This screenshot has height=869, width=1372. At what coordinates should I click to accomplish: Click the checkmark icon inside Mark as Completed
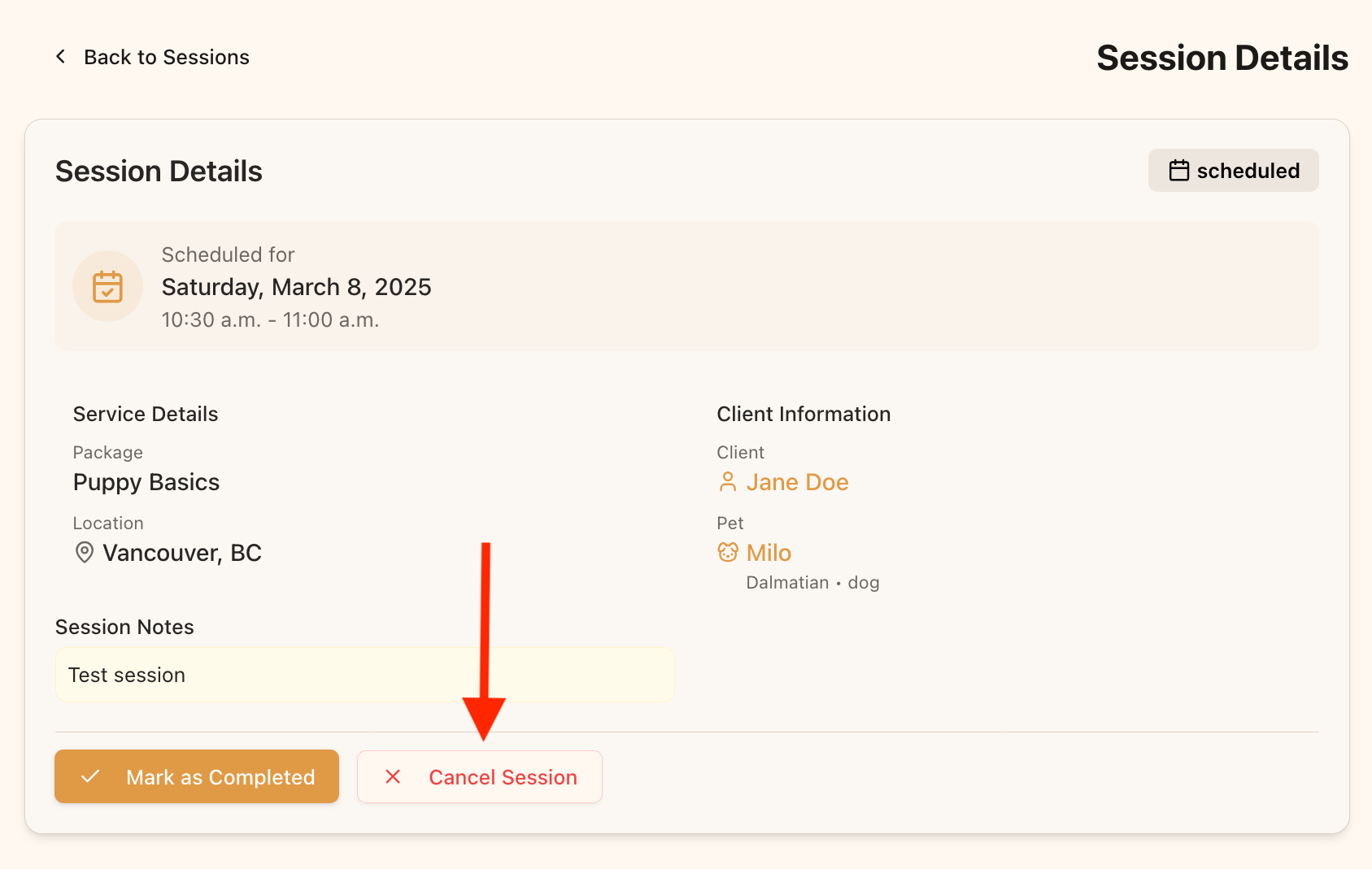[x=92, y=776]
